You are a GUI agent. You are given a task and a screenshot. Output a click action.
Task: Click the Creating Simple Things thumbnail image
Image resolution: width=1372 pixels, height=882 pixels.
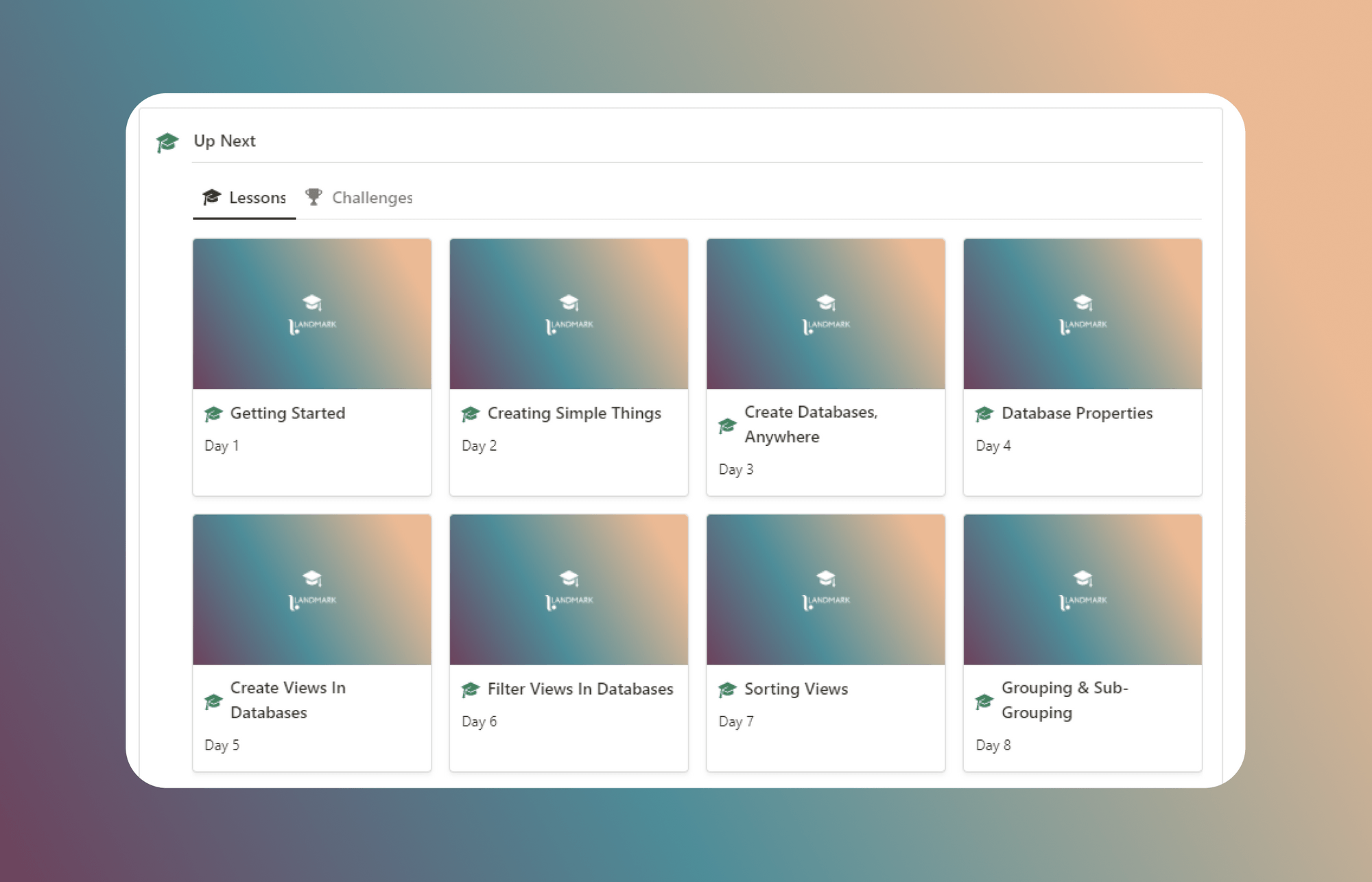[x=569, y=313]
